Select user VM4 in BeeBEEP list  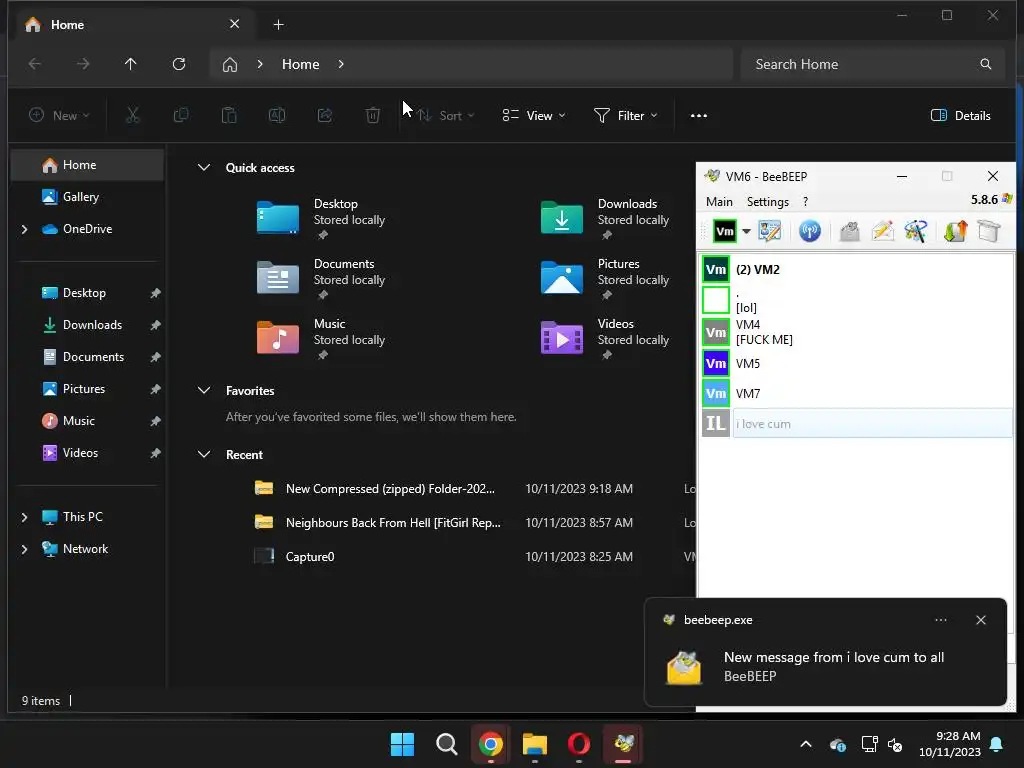pyautogui.click(x=857, y=332)
